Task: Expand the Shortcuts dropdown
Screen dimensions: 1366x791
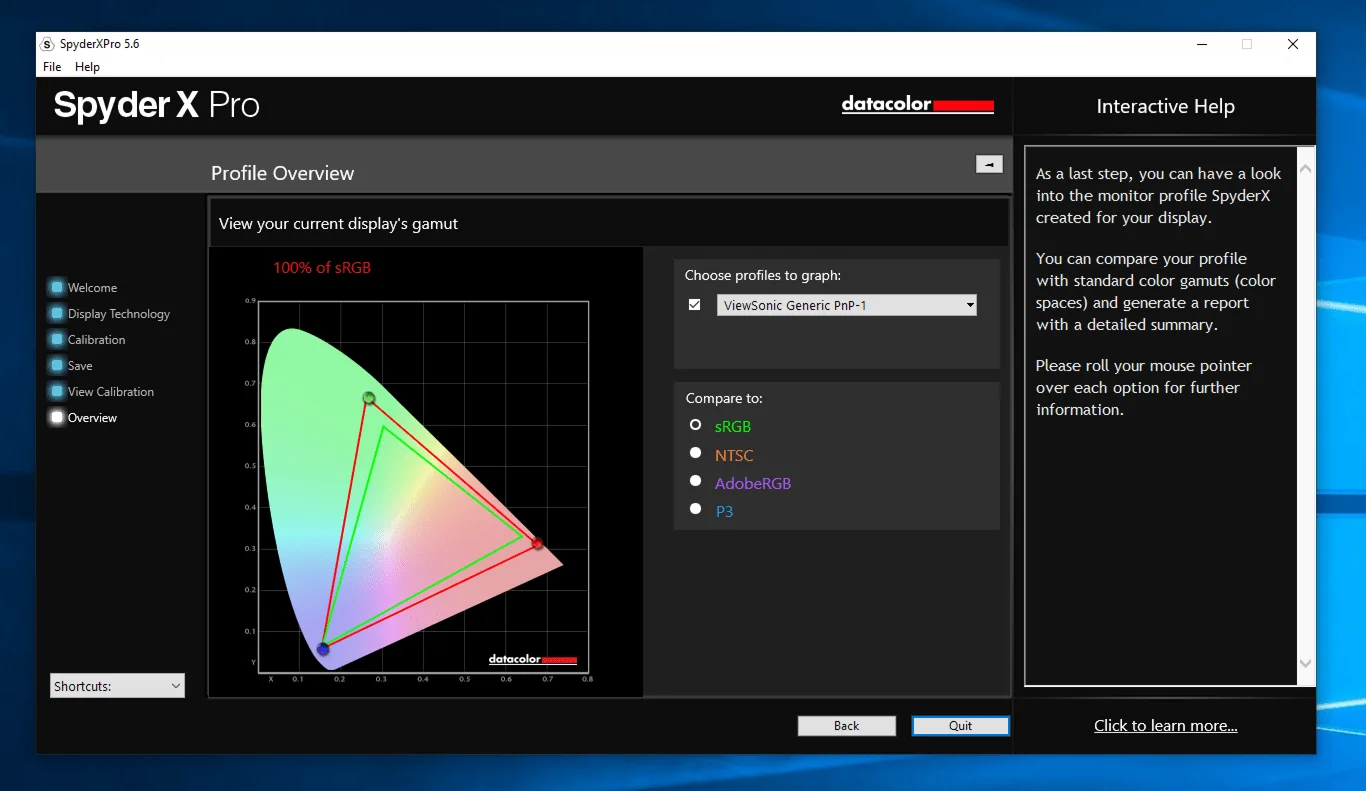Action: pyautogui.click(x=117, y=686)
